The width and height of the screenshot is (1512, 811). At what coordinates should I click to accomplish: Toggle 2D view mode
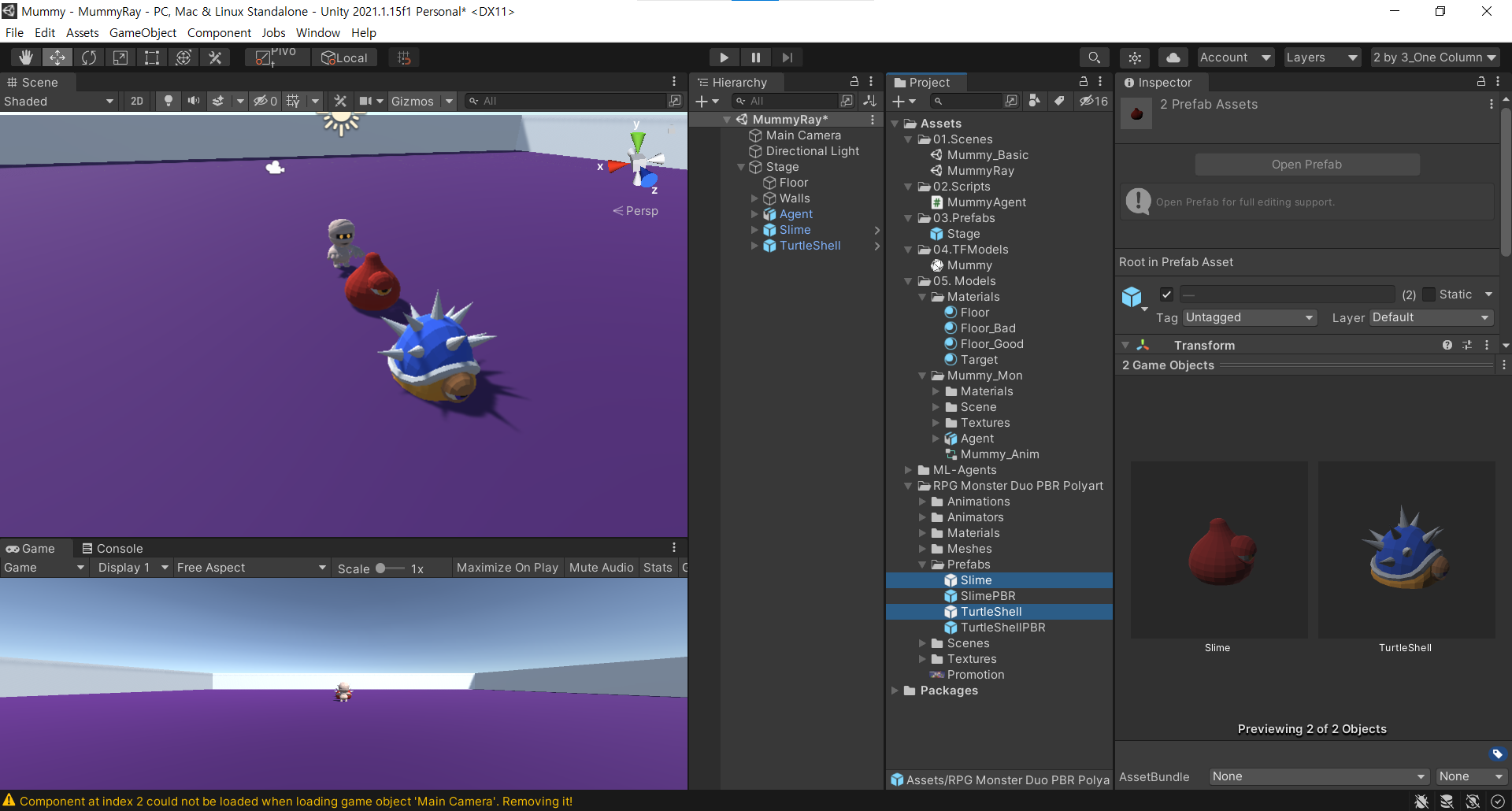pyautogui.click(x=137, y=101)
